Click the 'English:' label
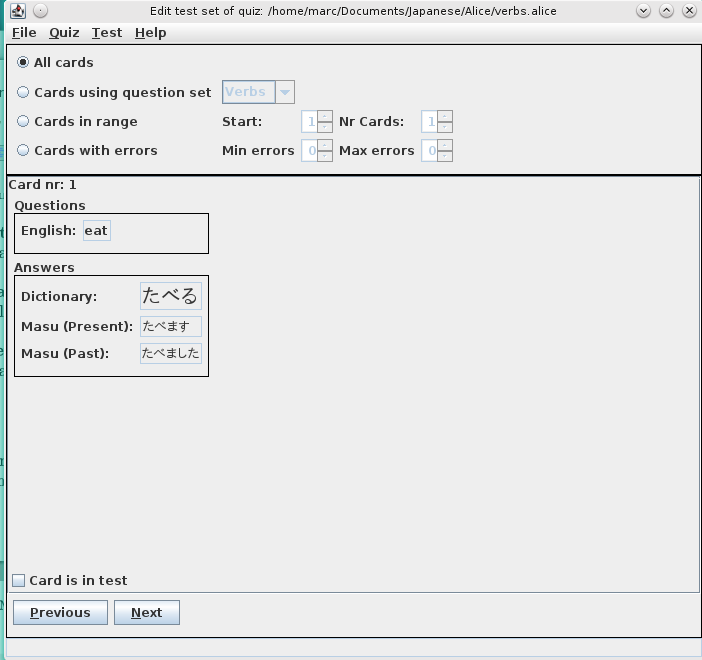Image resolution: width=702 pixels, height=660 pixels. tap(48, 231)
